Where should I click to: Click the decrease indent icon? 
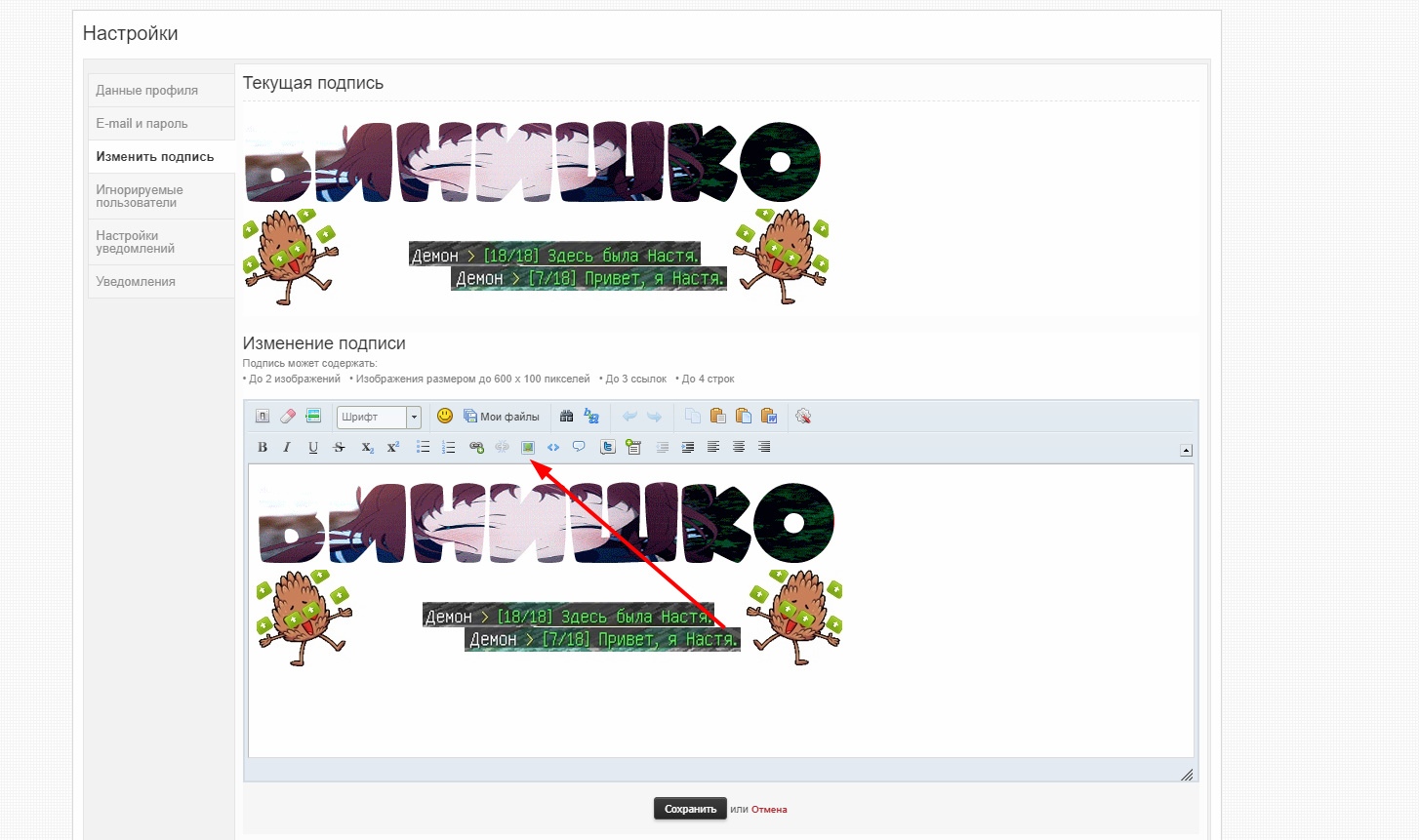663,447
